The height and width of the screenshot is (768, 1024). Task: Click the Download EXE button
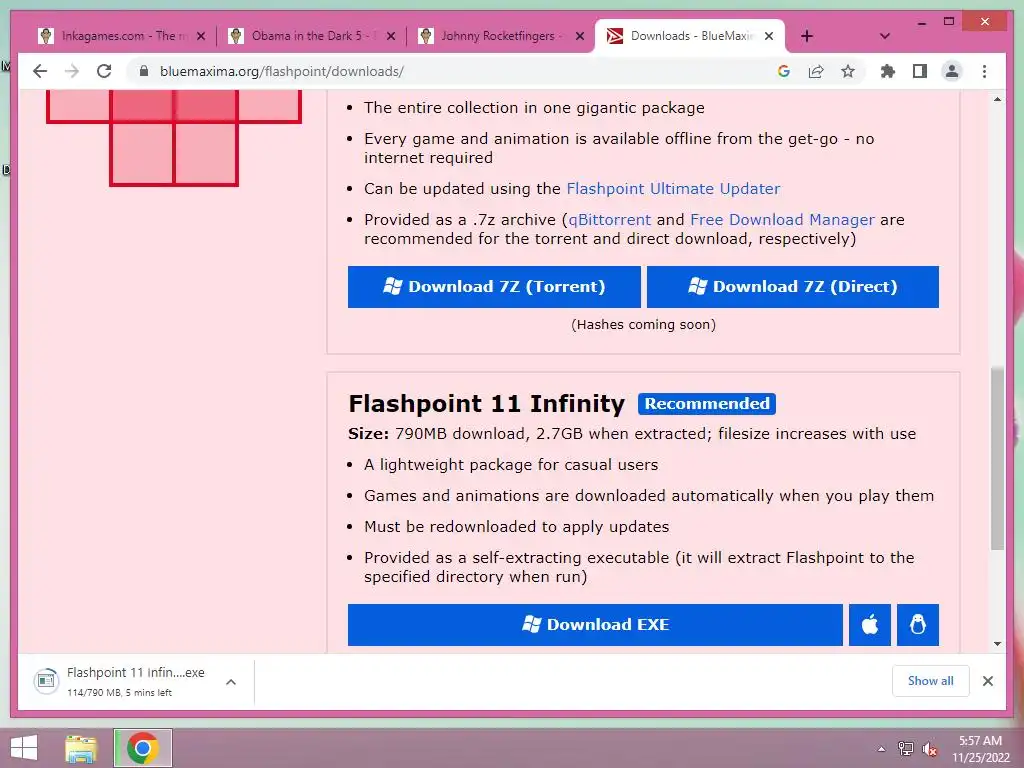595,625
